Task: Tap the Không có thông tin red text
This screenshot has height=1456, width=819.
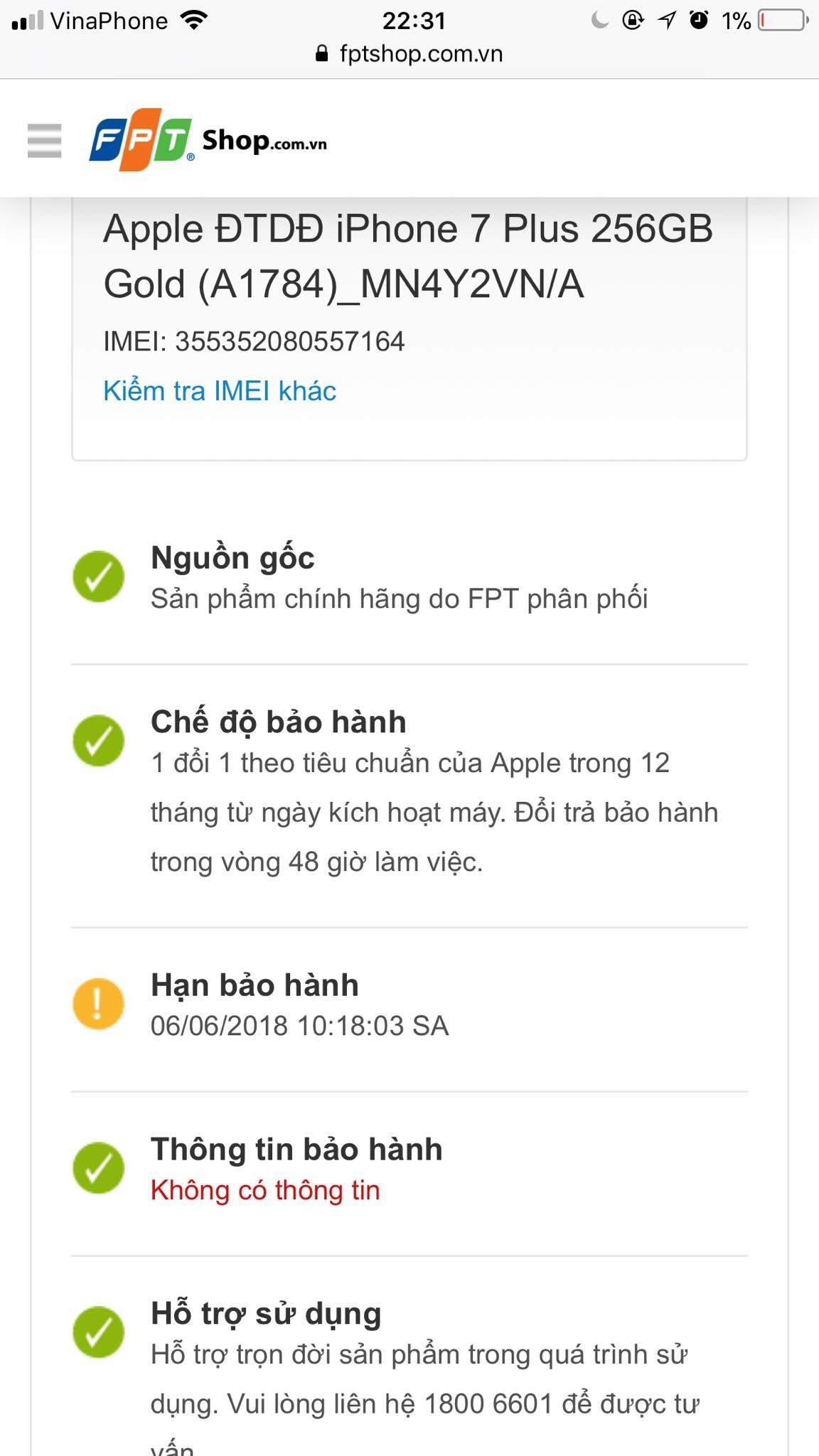Action: pyautogui.click(x=265, y=1190)
